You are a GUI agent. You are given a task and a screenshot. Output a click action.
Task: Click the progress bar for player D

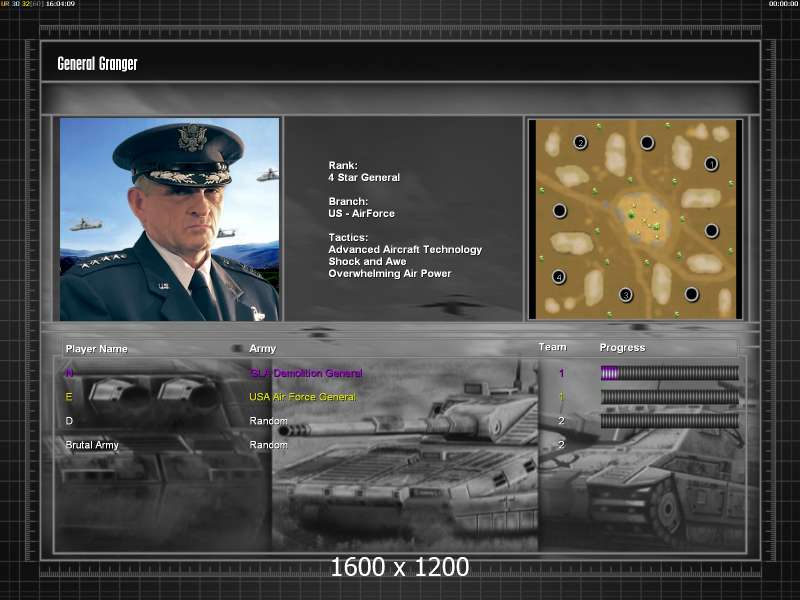(669, 421)
